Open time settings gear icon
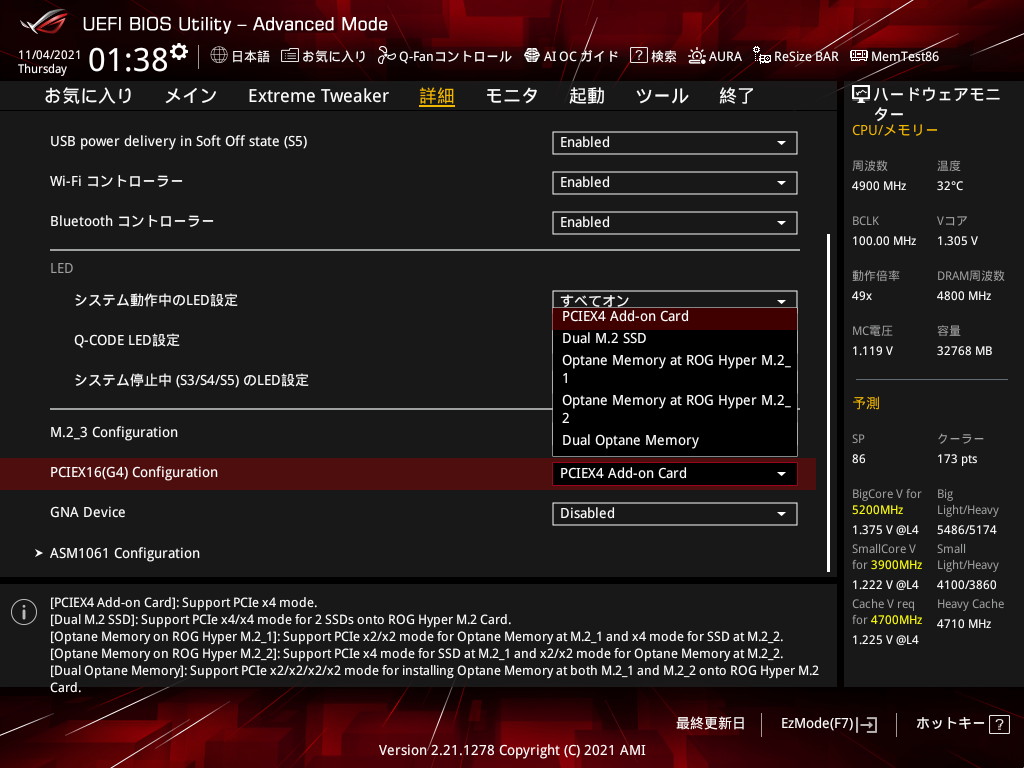The height and width of the screenshot is (768, 1024). coord(179,52)
